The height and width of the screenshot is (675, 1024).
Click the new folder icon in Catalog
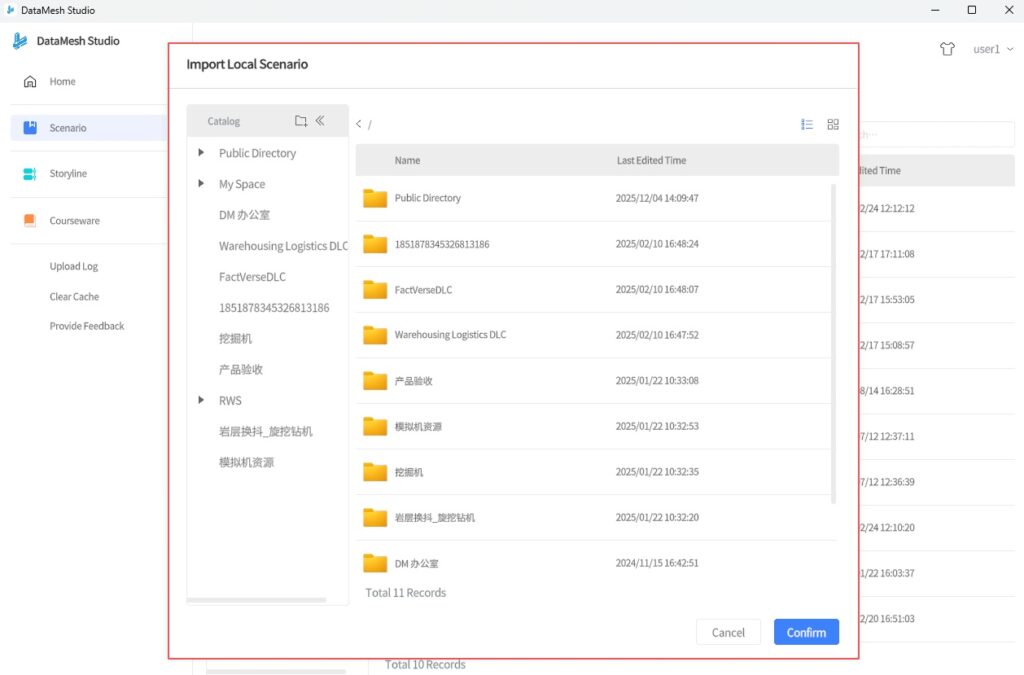301,121
